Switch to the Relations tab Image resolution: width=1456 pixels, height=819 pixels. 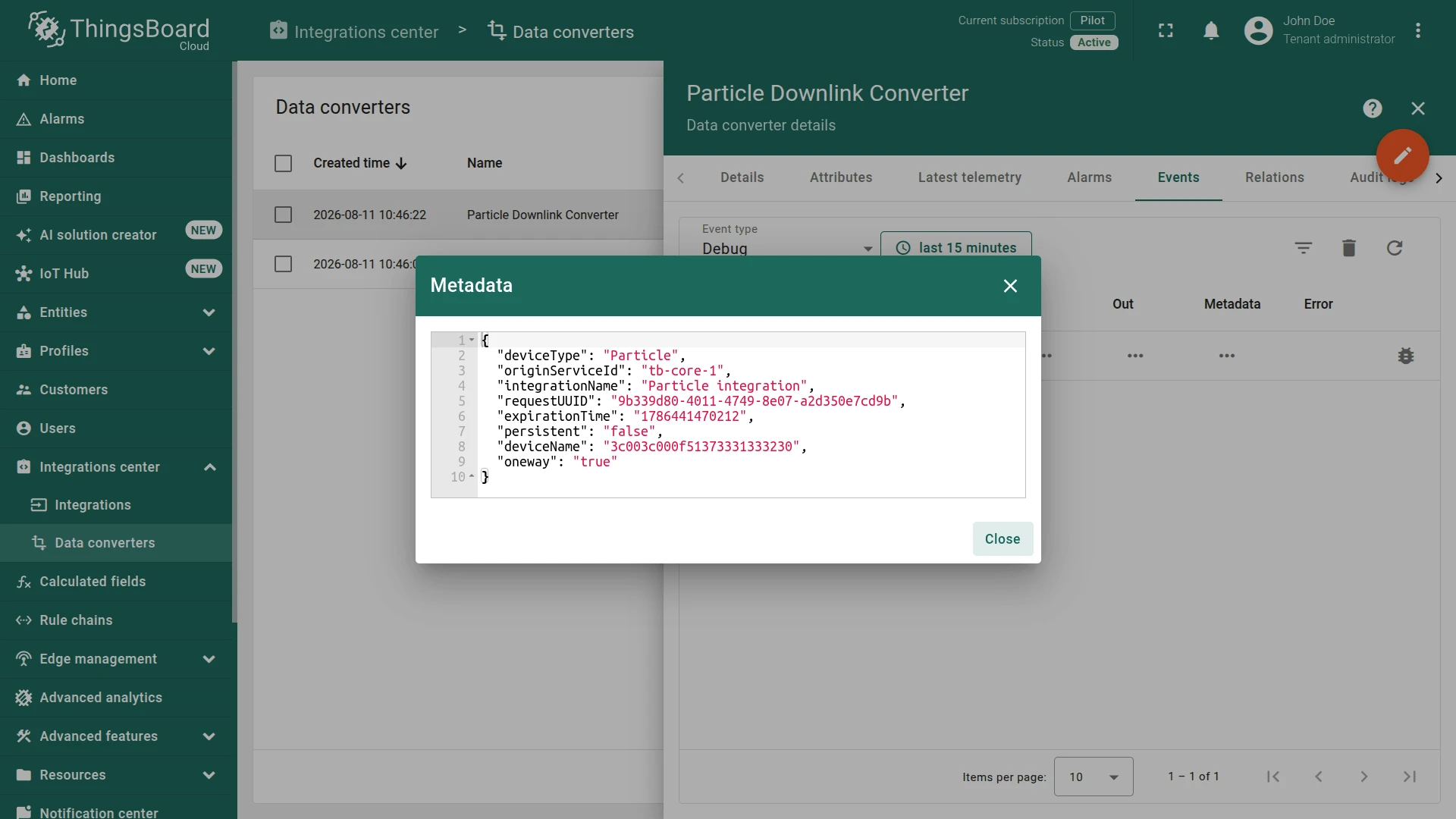pos(1274,177)
